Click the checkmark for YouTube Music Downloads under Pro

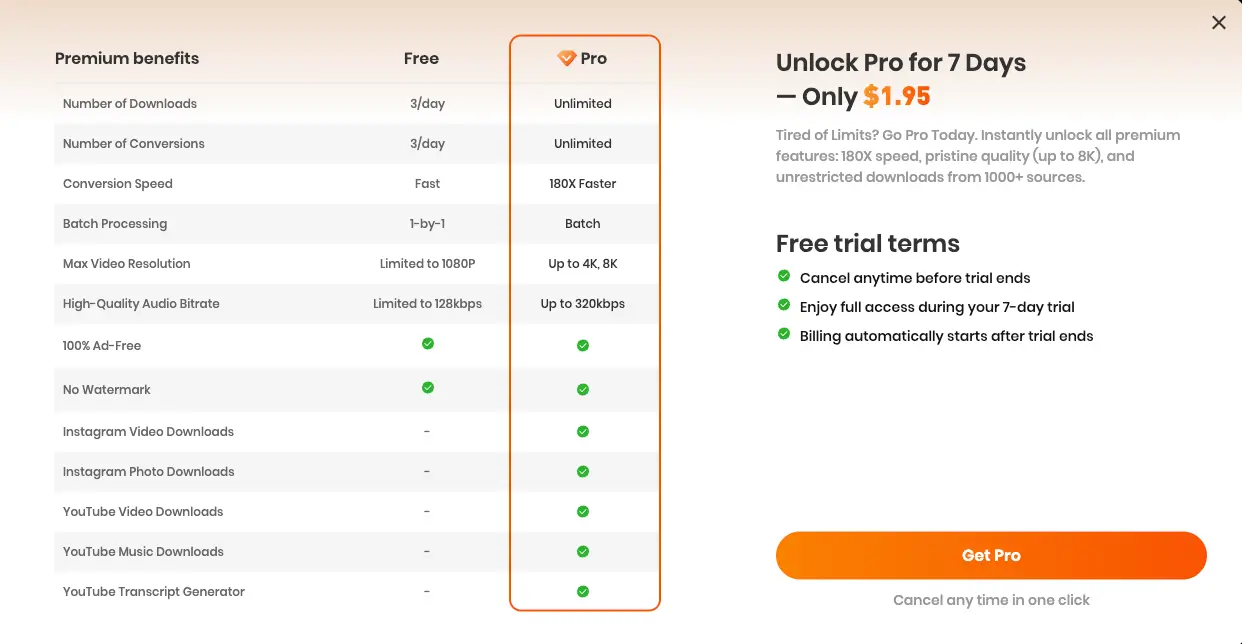click(x=583, y=551)
